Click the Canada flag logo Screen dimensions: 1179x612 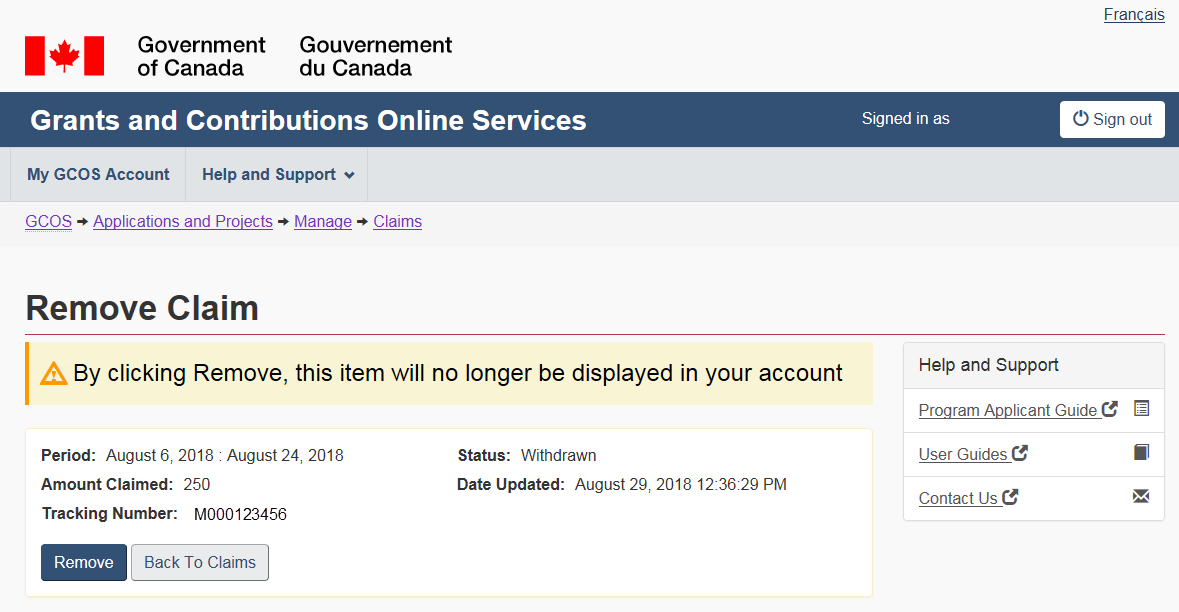64,56
